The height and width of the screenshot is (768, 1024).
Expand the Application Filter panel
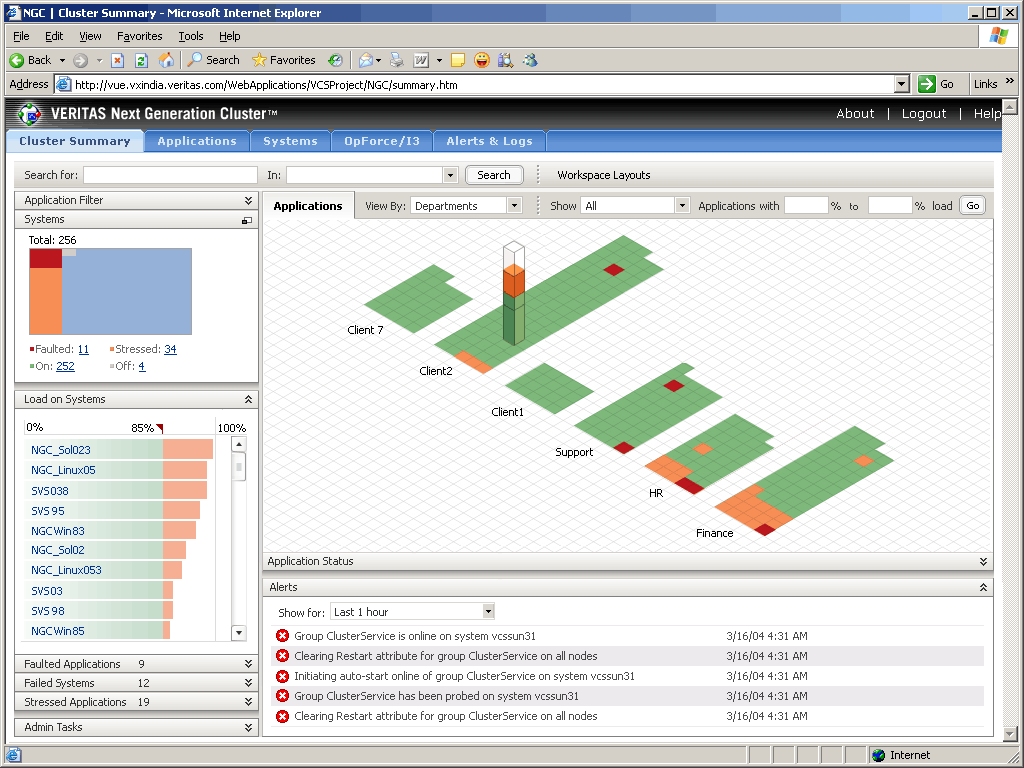point(248,200)
